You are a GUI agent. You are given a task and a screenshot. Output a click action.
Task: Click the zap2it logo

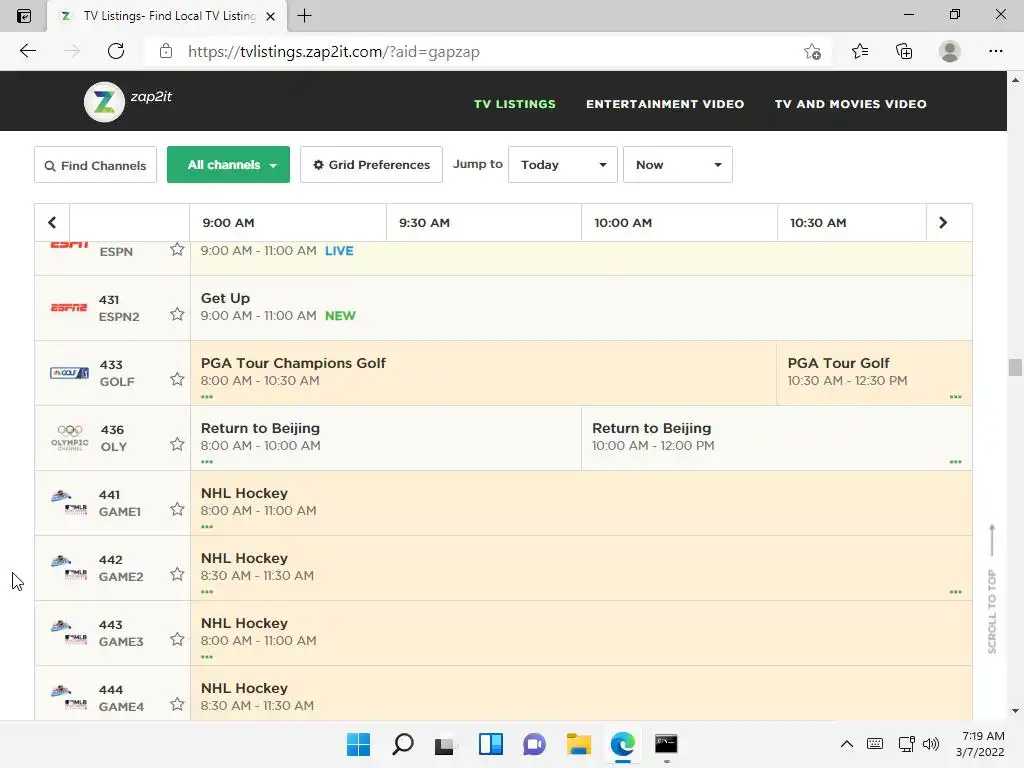pos(128,101)
